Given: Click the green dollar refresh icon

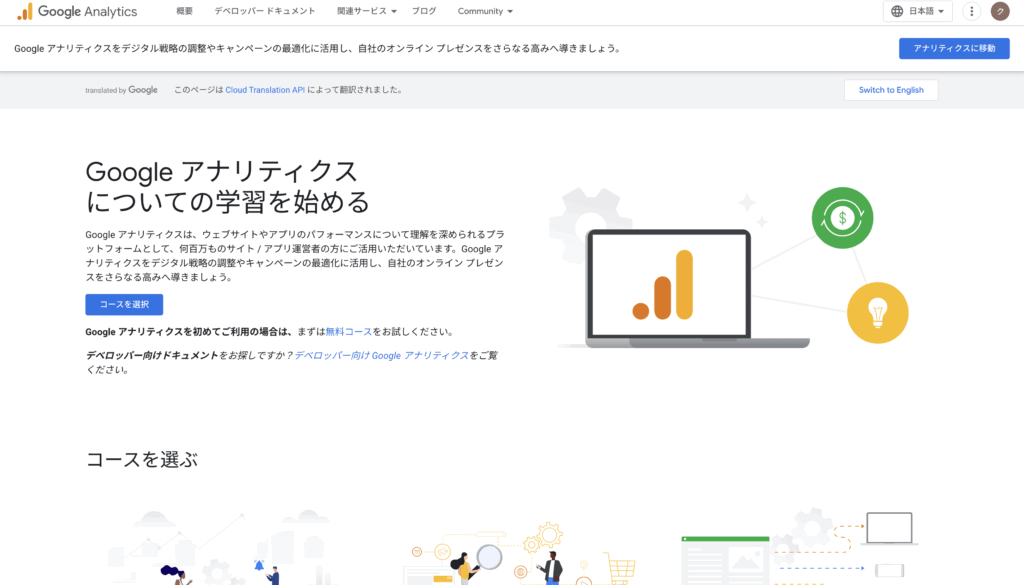Looking at the screenshot, I should [x=842, y=217].
